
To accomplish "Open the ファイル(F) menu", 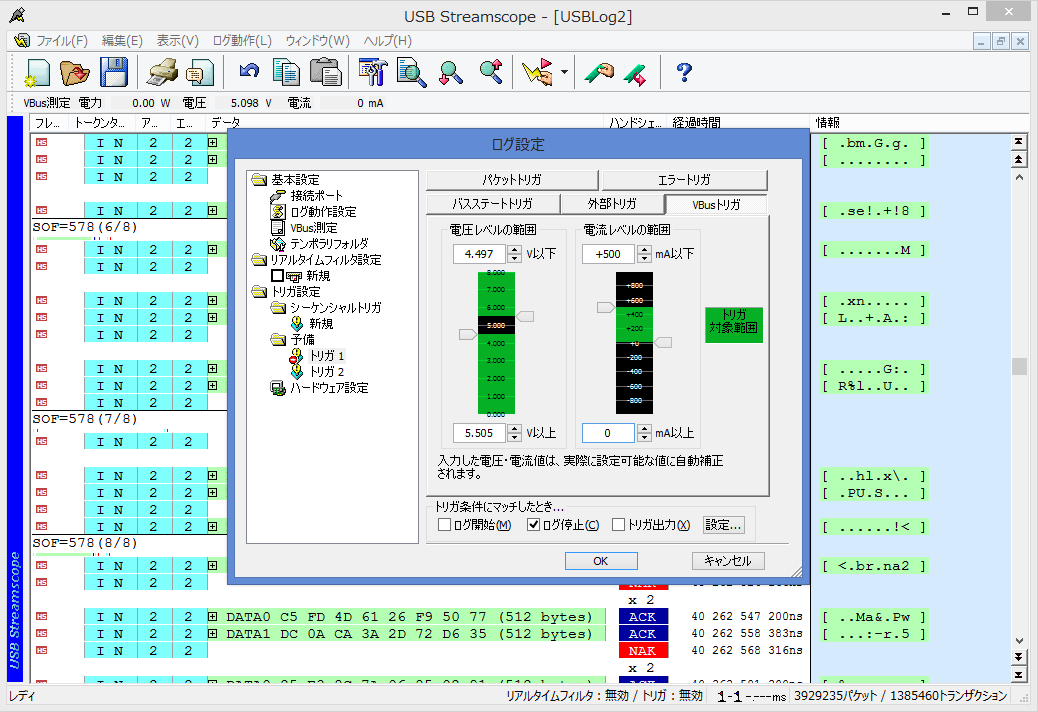I will (x=62, y=41).
